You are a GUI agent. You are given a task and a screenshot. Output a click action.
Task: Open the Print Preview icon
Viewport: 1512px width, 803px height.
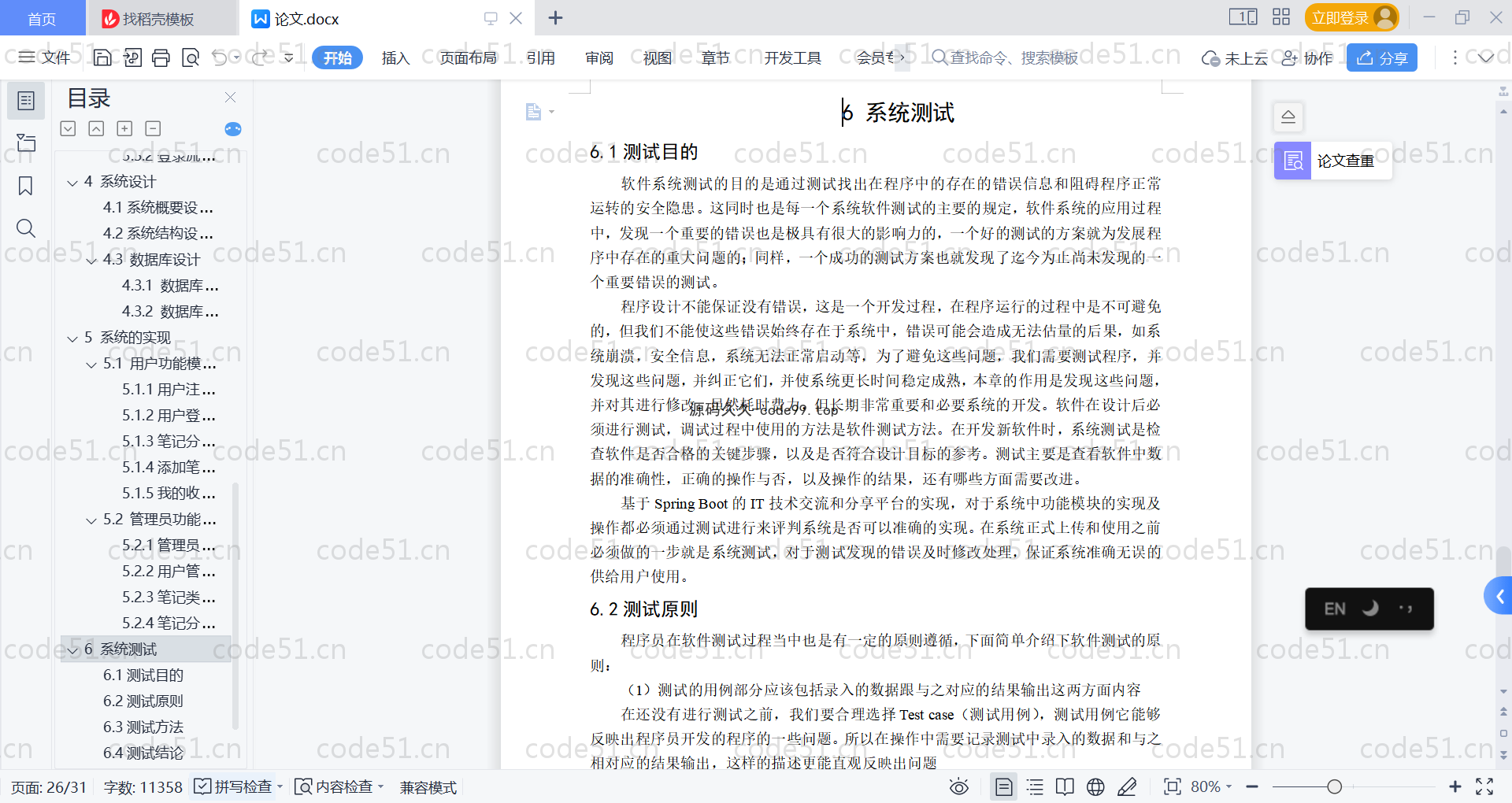pyautogui.click(x=191, y=57)
